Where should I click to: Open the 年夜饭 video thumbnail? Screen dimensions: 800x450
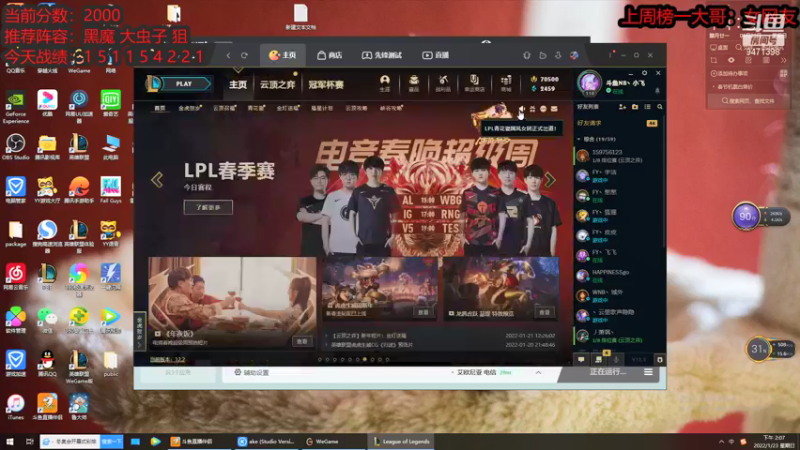tap(232, 302)
